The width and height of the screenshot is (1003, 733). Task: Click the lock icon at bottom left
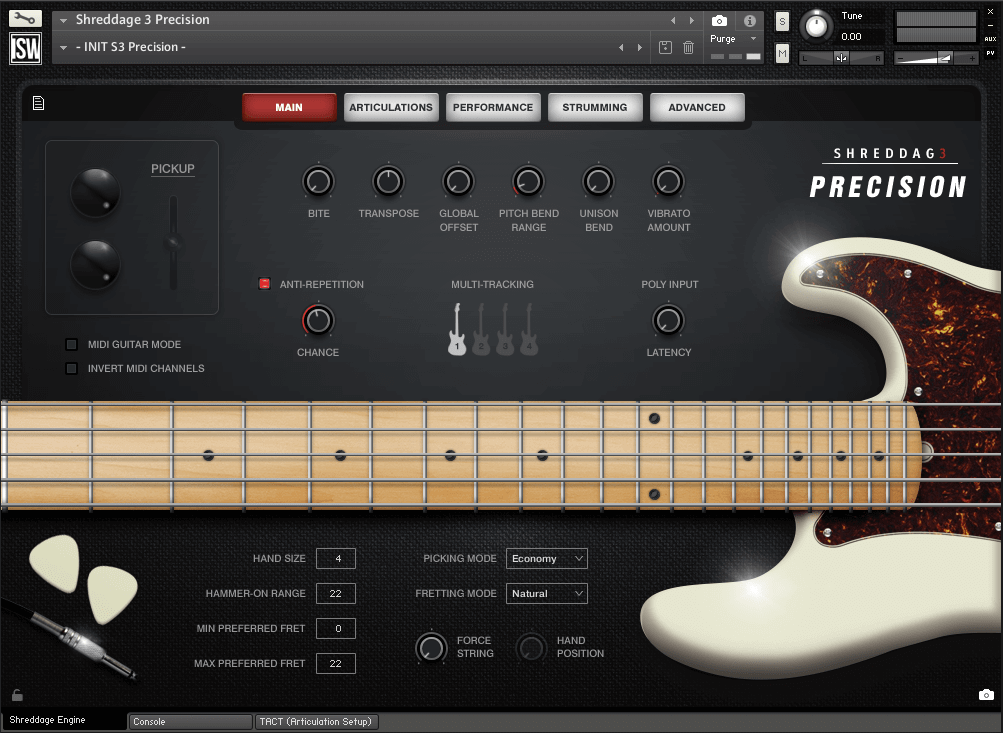click(x=16, y=694)
